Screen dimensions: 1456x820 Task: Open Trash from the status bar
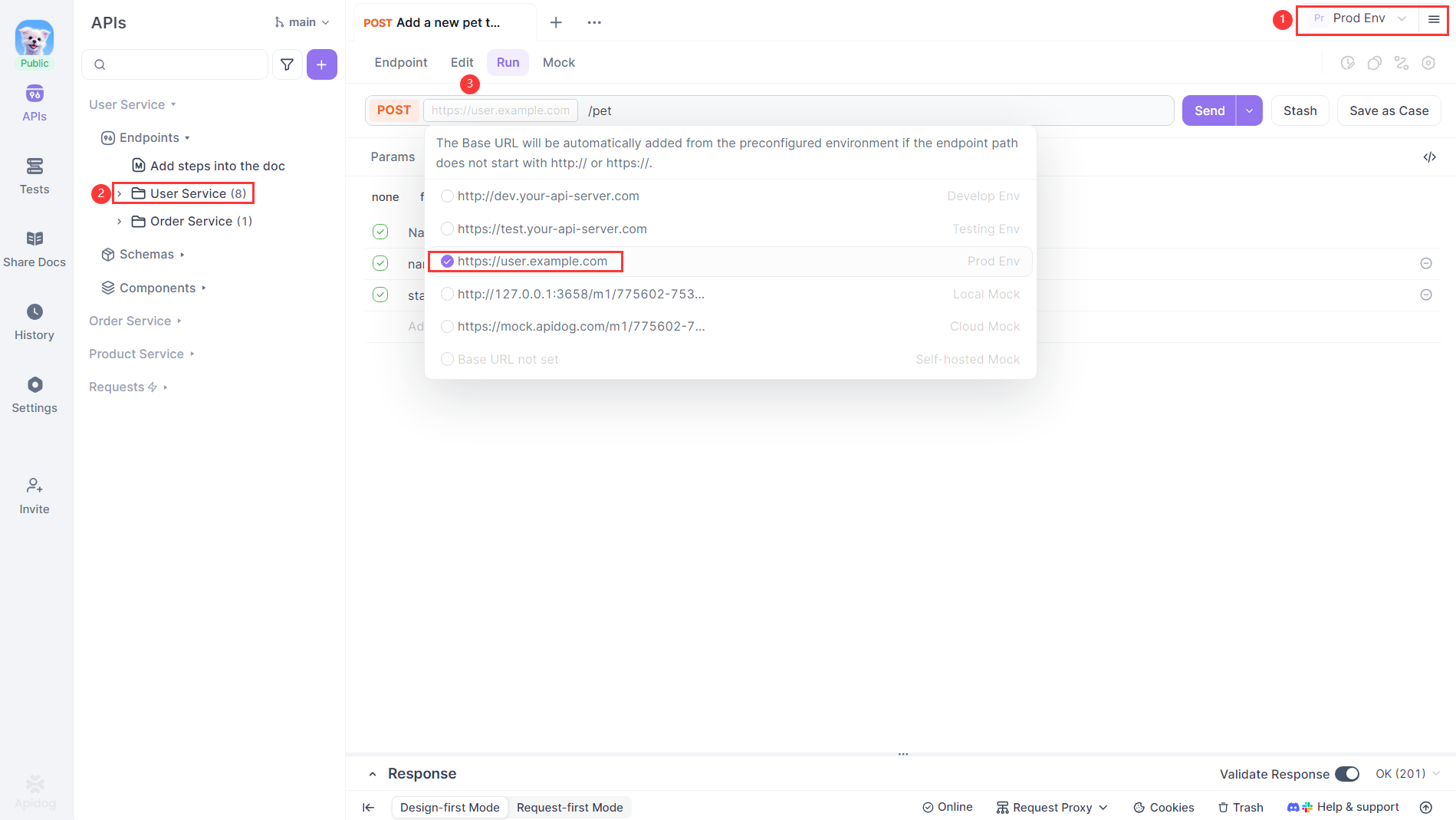(1241, 807)
